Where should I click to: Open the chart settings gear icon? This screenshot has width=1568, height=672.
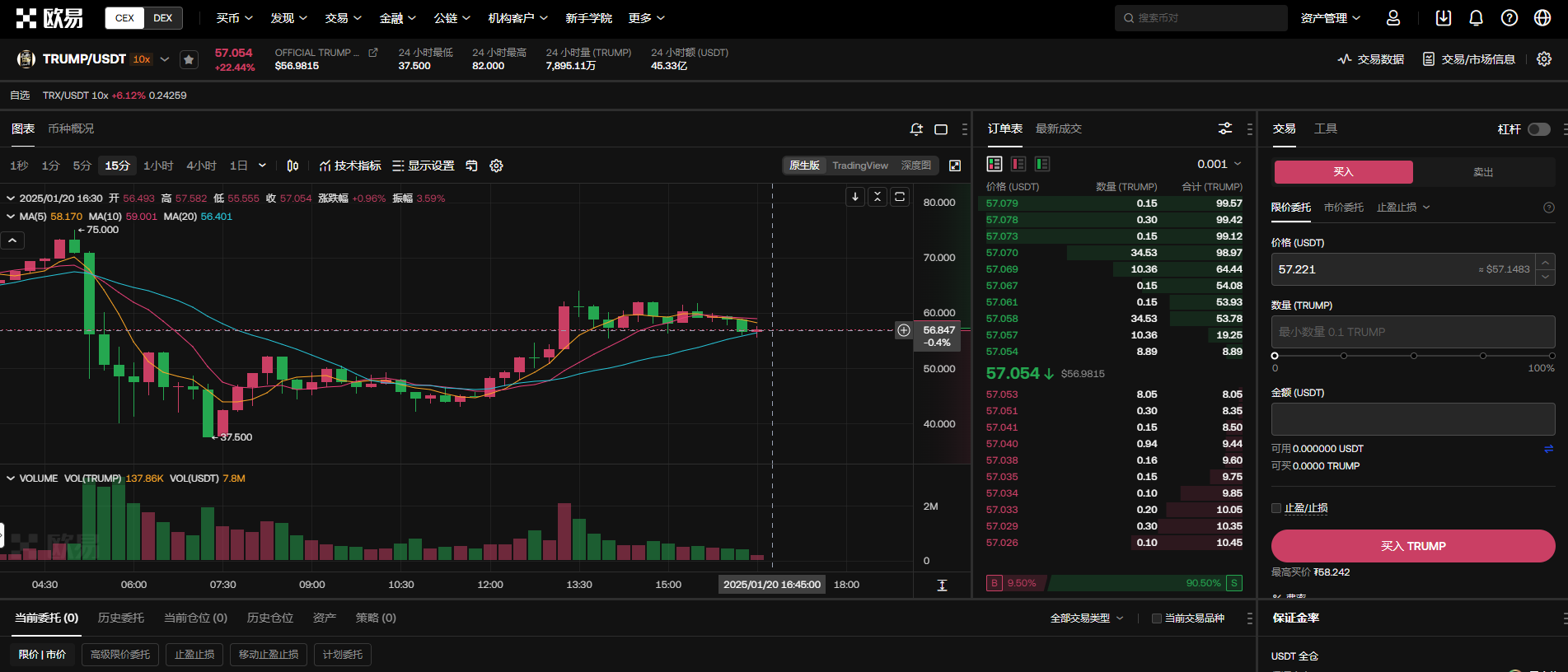(496, 166)
